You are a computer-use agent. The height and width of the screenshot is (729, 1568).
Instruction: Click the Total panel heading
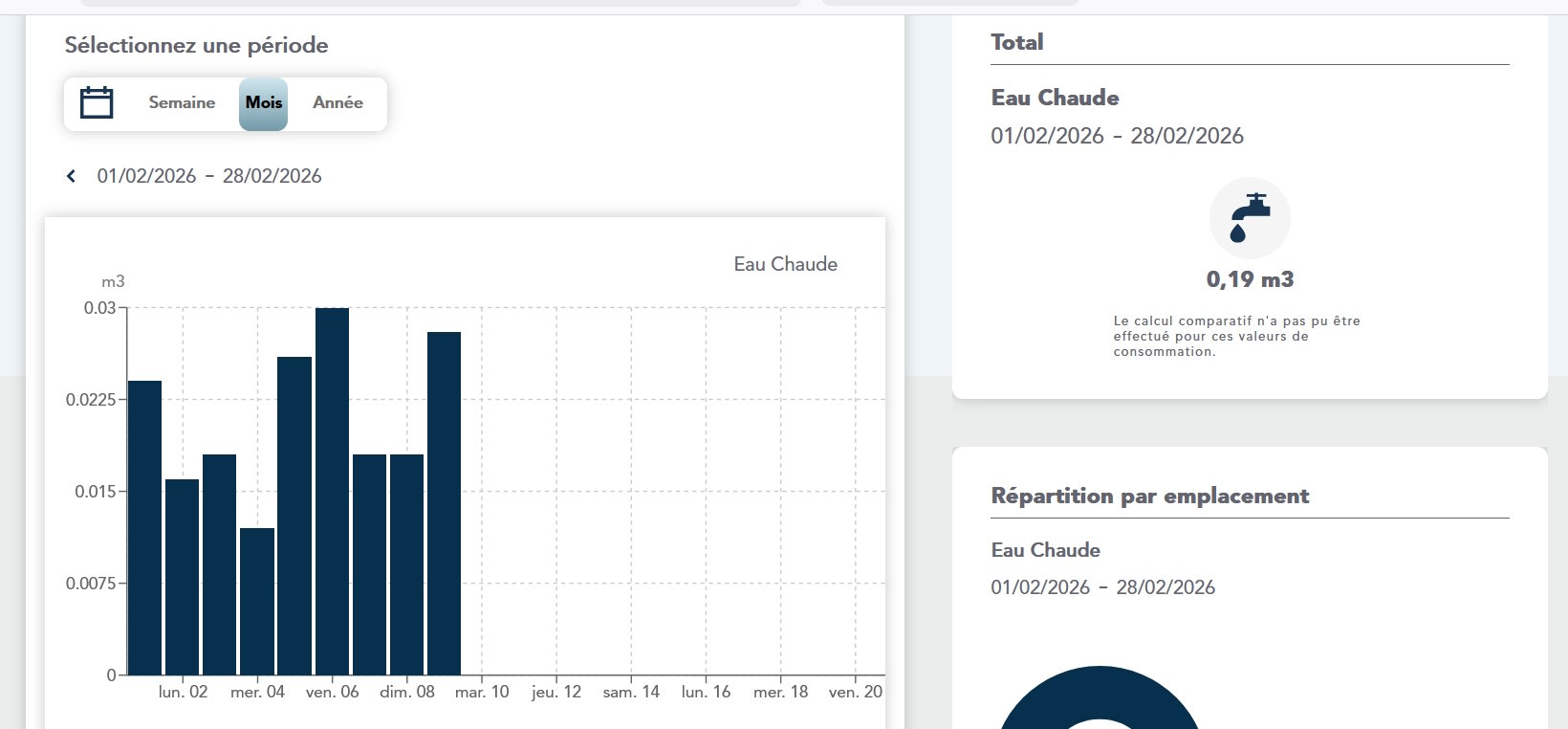pyautogui.click(x=1016, y=42)
